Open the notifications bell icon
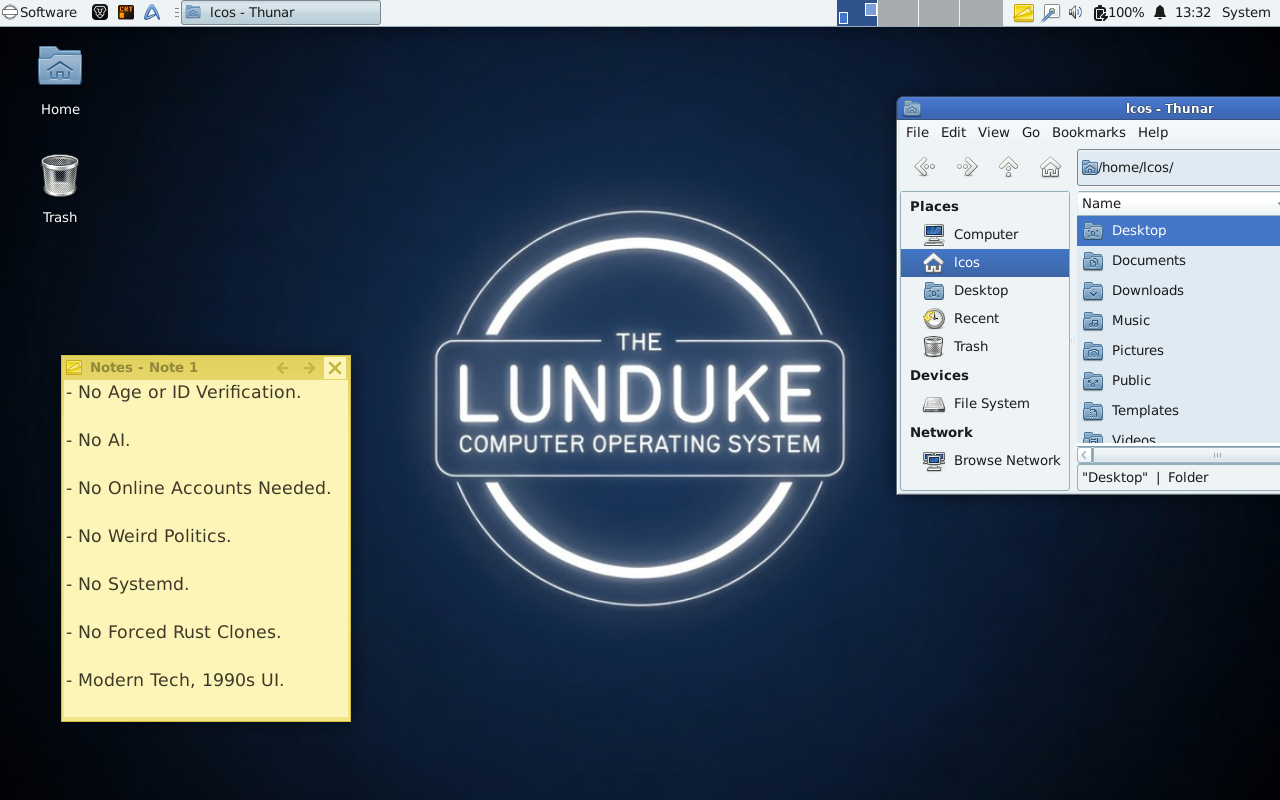The width and height of the screenshot is (1280, 800). (x=1160, y=13)
